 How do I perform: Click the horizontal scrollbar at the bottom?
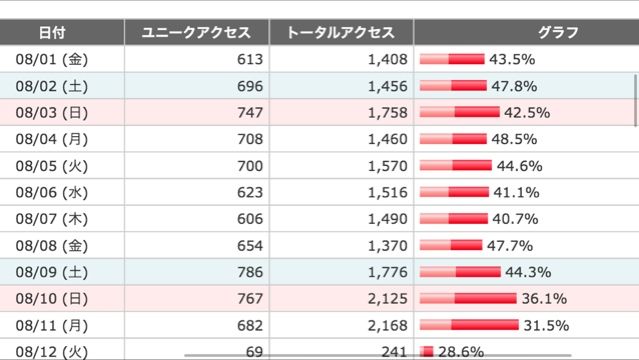coord(378,356)
